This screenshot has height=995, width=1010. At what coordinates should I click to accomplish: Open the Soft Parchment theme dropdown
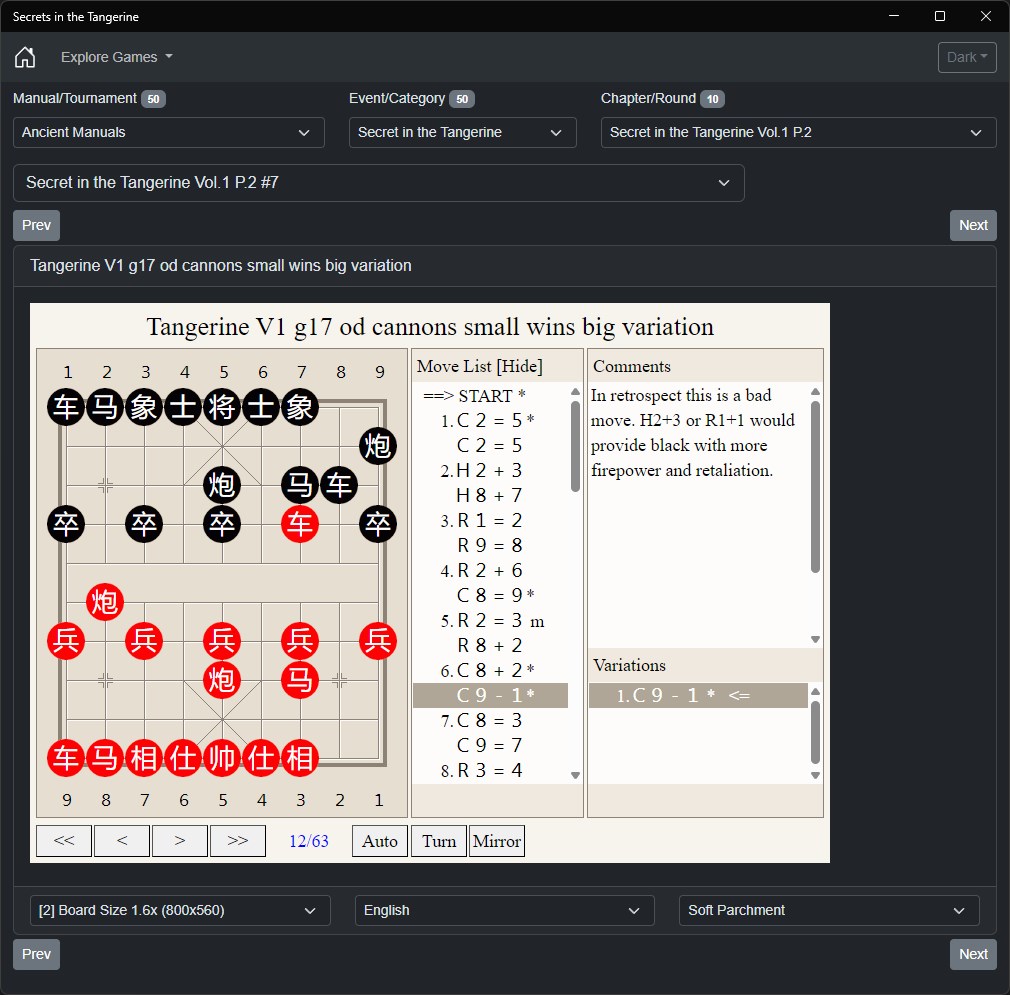click(829, 910)
